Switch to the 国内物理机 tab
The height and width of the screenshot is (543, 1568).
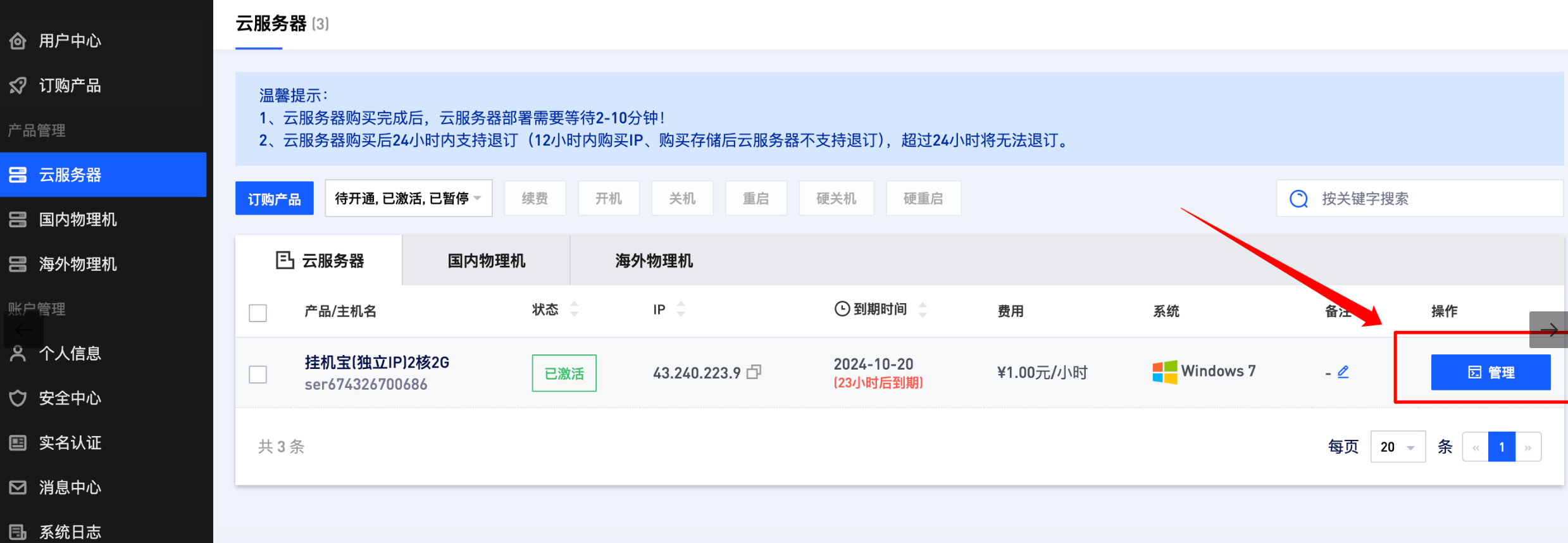[486, 261]
